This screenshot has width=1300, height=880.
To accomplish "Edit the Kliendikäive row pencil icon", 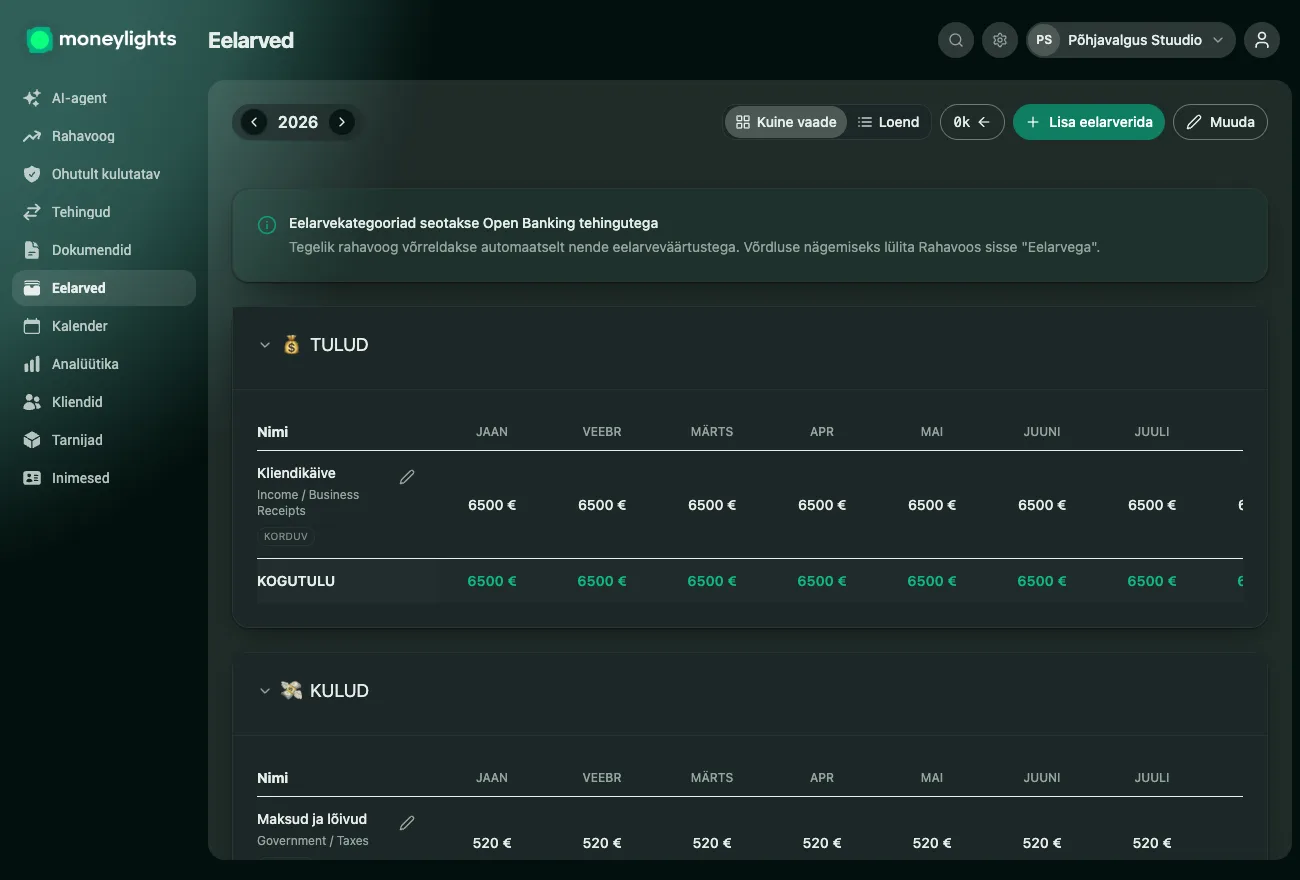I will [407, 477].
